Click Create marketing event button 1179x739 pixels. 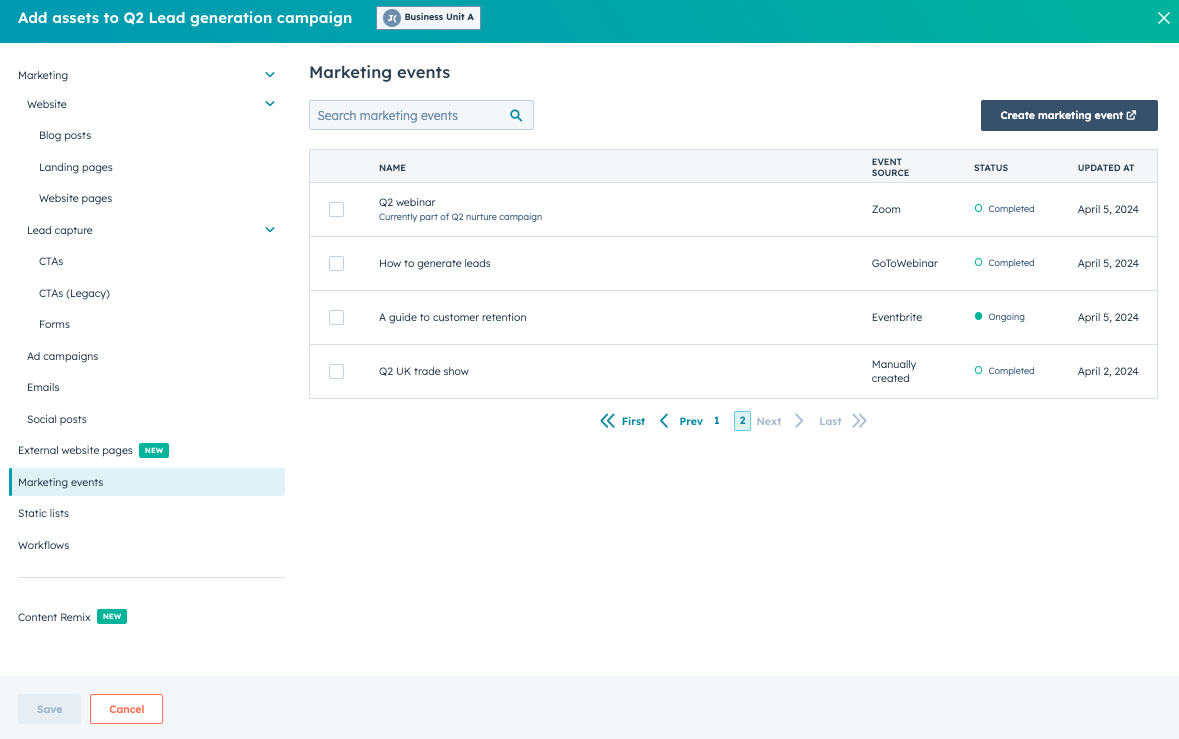(1068, 116)
